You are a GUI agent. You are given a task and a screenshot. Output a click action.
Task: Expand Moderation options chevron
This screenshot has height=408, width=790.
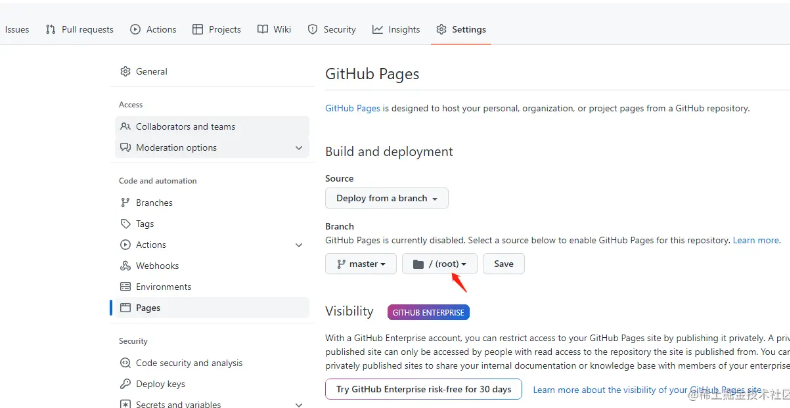[299, 148]
